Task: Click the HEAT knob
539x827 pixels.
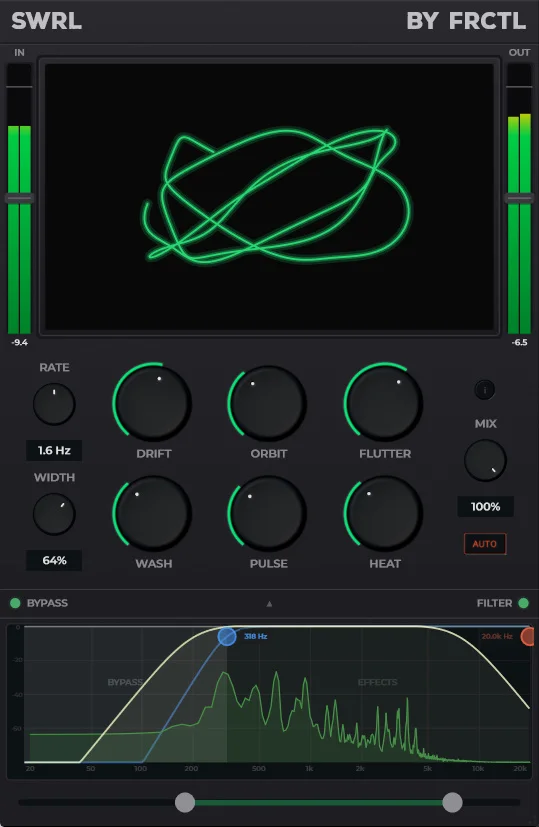Action: tap(383, 513)
